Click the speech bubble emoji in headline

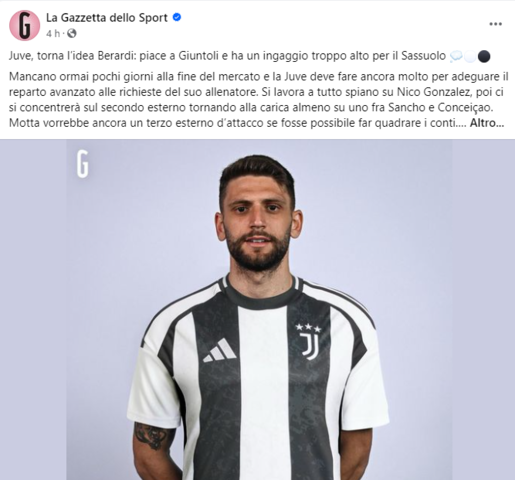click(x=456, y=56)
